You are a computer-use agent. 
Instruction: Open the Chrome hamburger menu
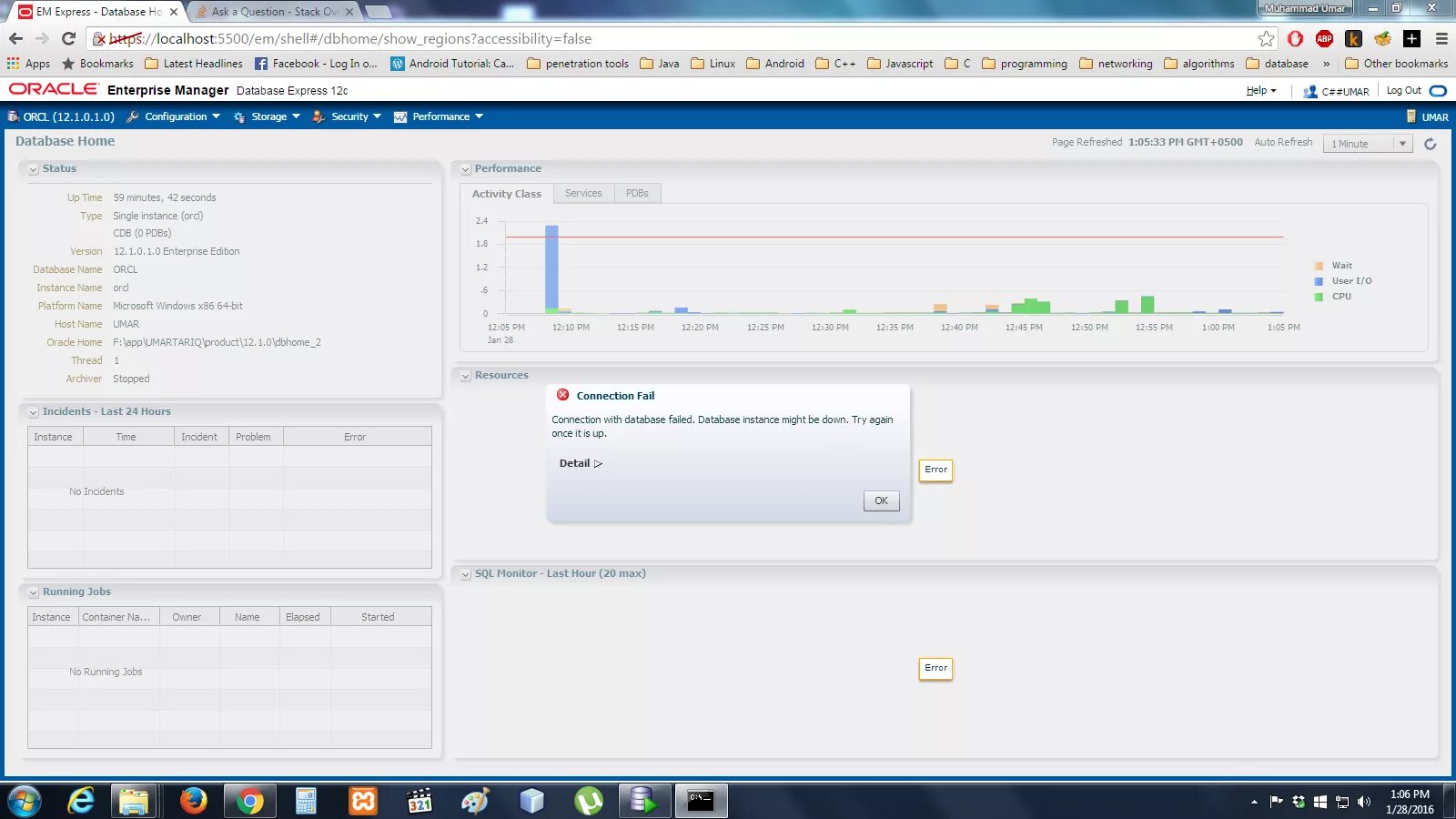1441,38
